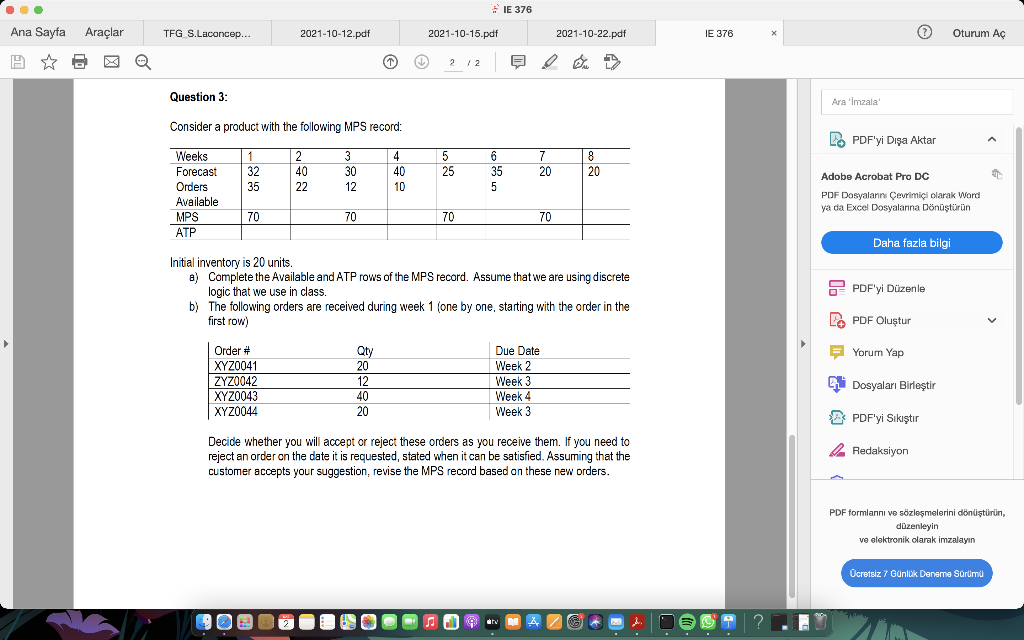Open WhatsApp from the dock

tap(708, 622)
